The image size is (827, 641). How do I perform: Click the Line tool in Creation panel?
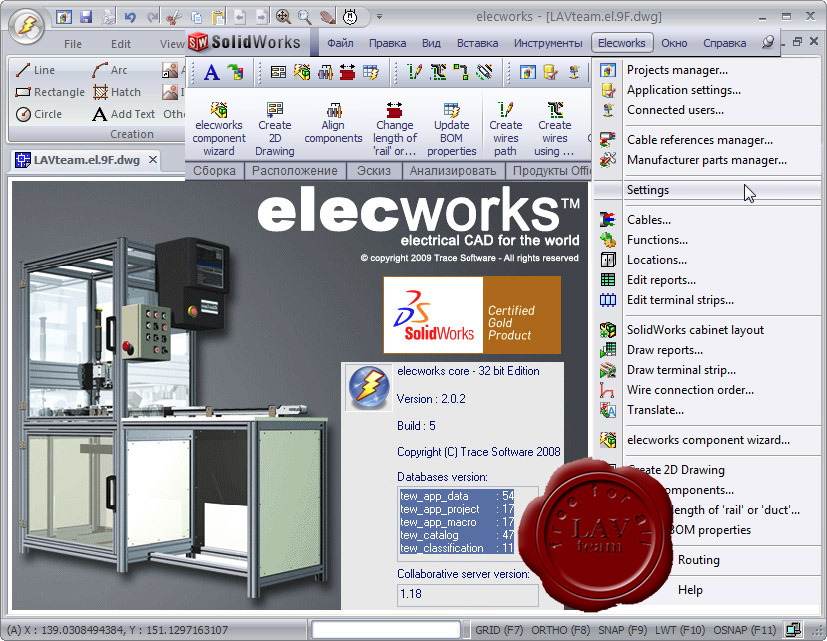35,70
